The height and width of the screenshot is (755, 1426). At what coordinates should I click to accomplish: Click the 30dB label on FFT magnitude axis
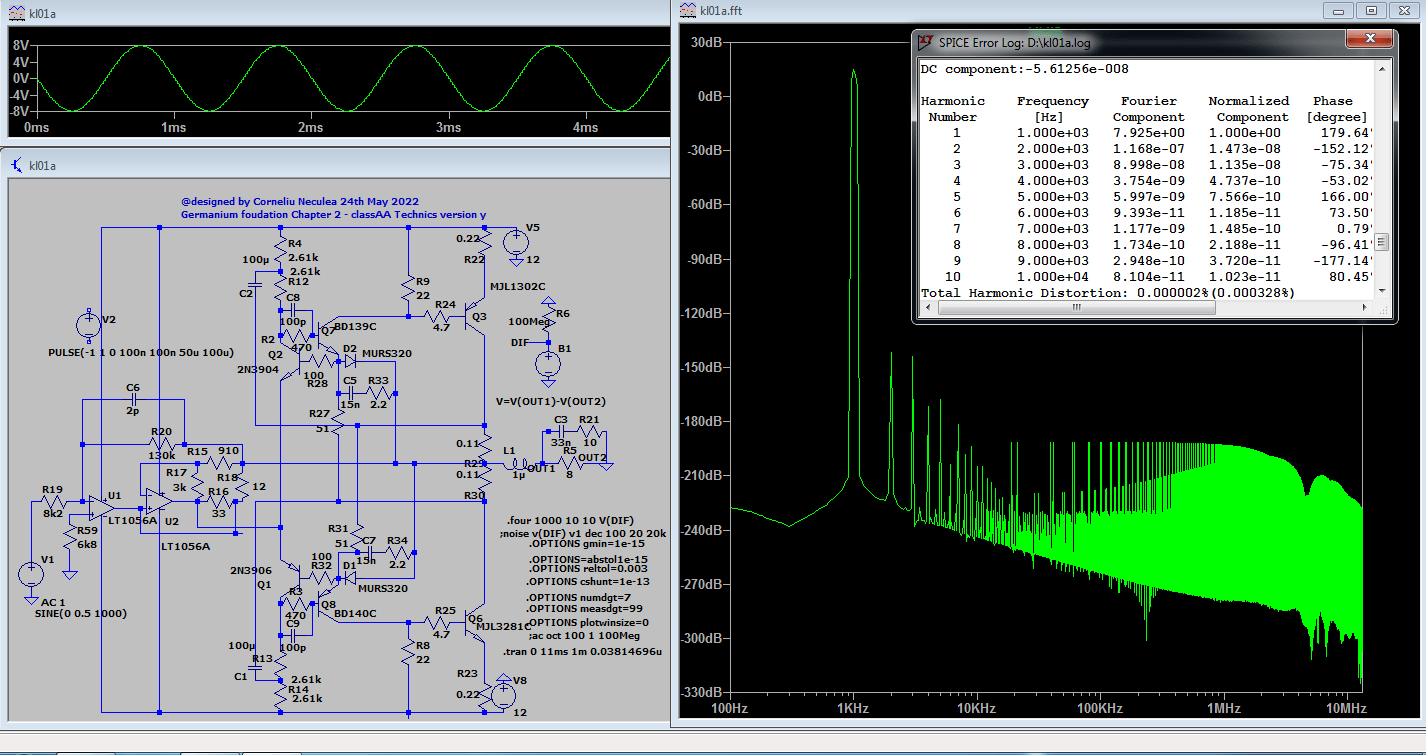point(707,43)
